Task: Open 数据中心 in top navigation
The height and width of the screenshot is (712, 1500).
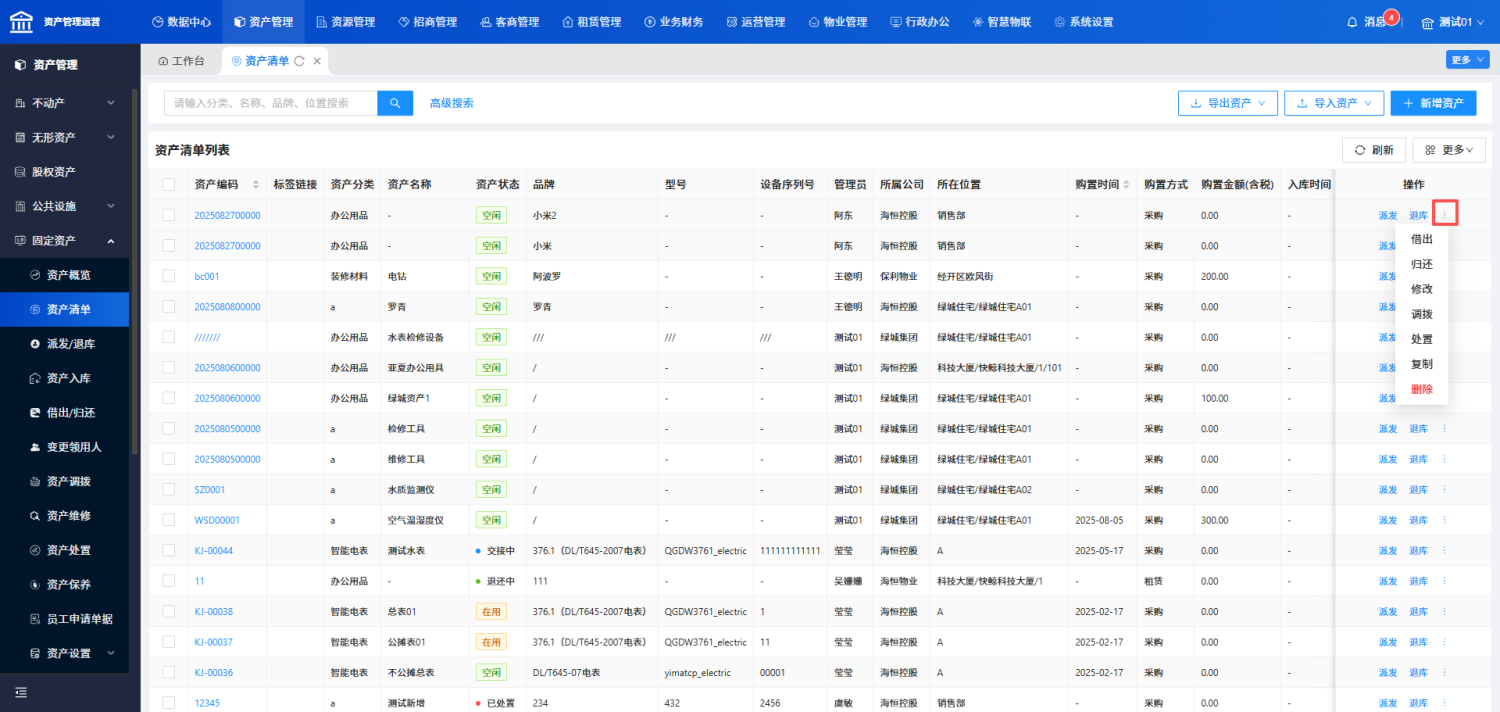Action: tap(181, 22)
